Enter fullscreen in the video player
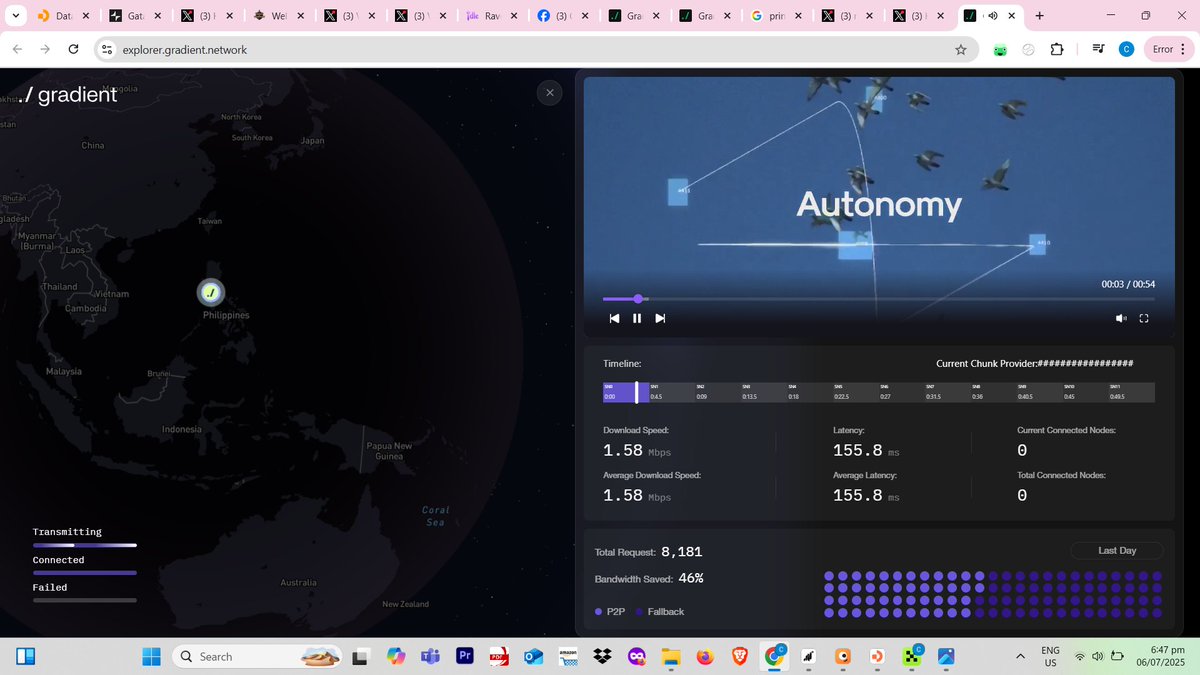Screen dimensions: 1200x675 1144,318
